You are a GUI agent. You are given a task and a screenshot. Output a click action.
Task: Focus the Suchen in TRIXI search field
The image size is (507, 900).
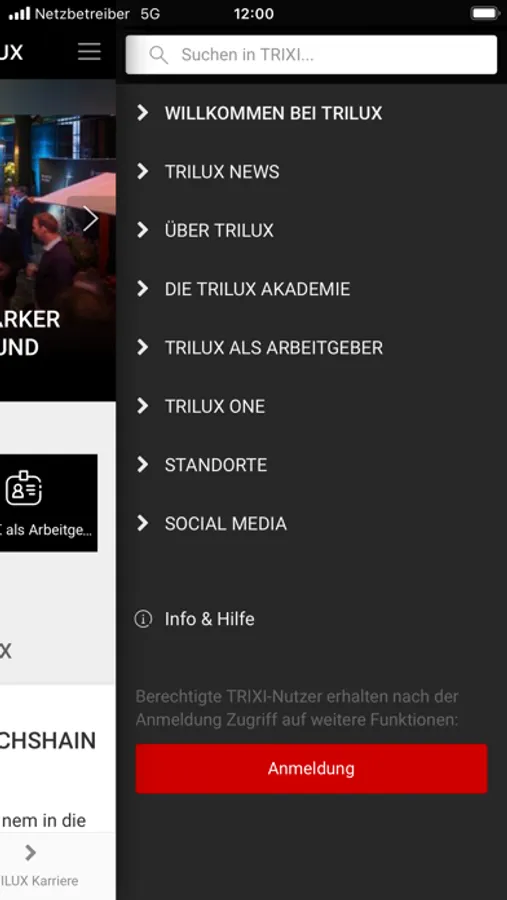(x=311, y=55)
